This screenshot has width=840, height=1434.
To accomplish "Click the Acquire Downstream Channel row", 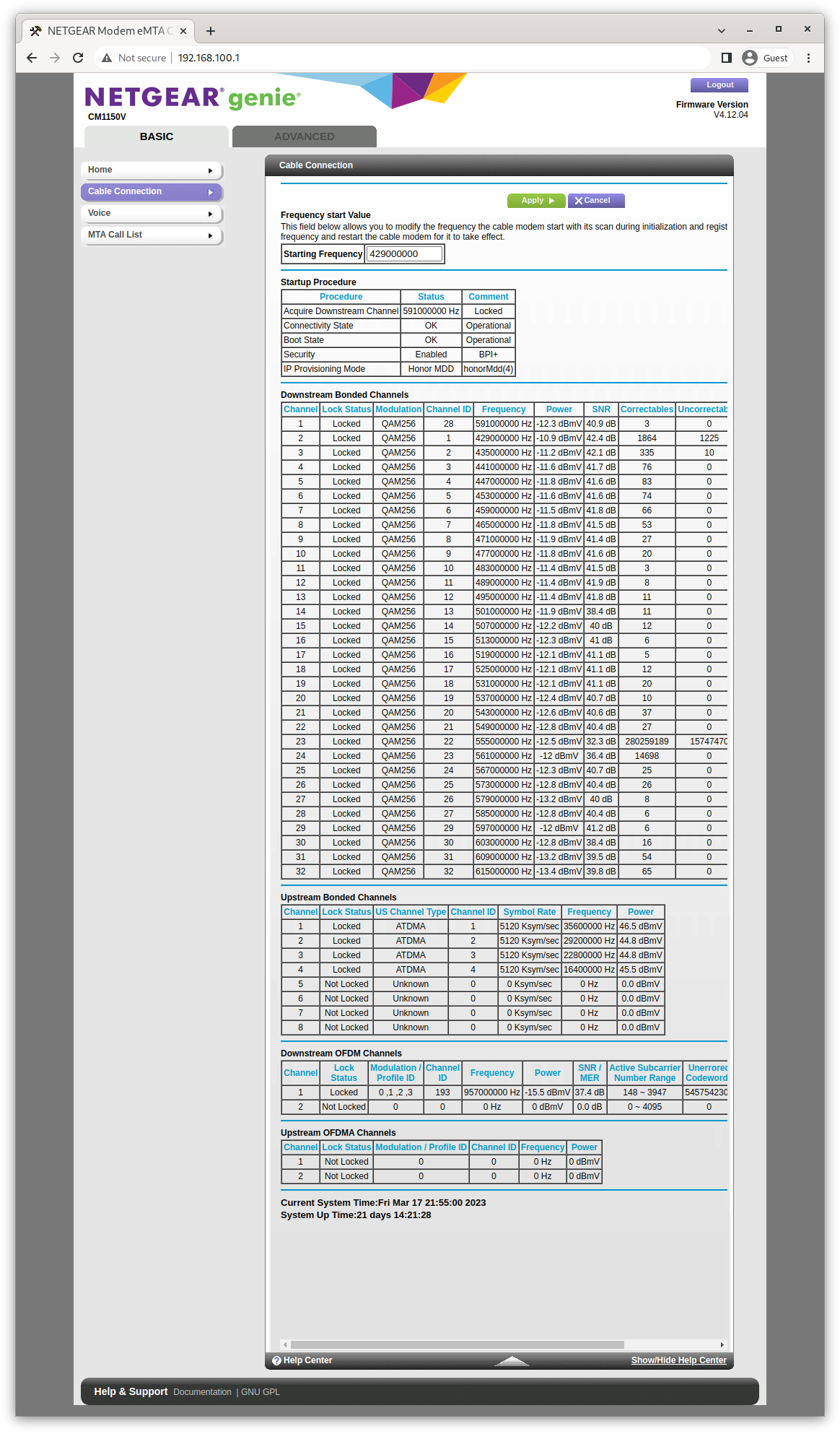I will tap(398, 311).
